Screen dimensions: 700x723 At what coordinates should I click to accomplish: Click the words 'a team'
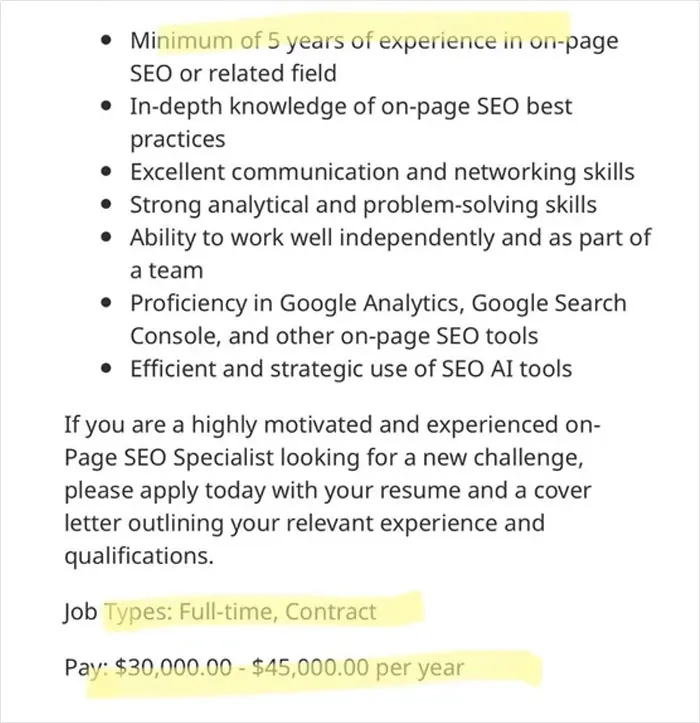click(x=166, y=271)
